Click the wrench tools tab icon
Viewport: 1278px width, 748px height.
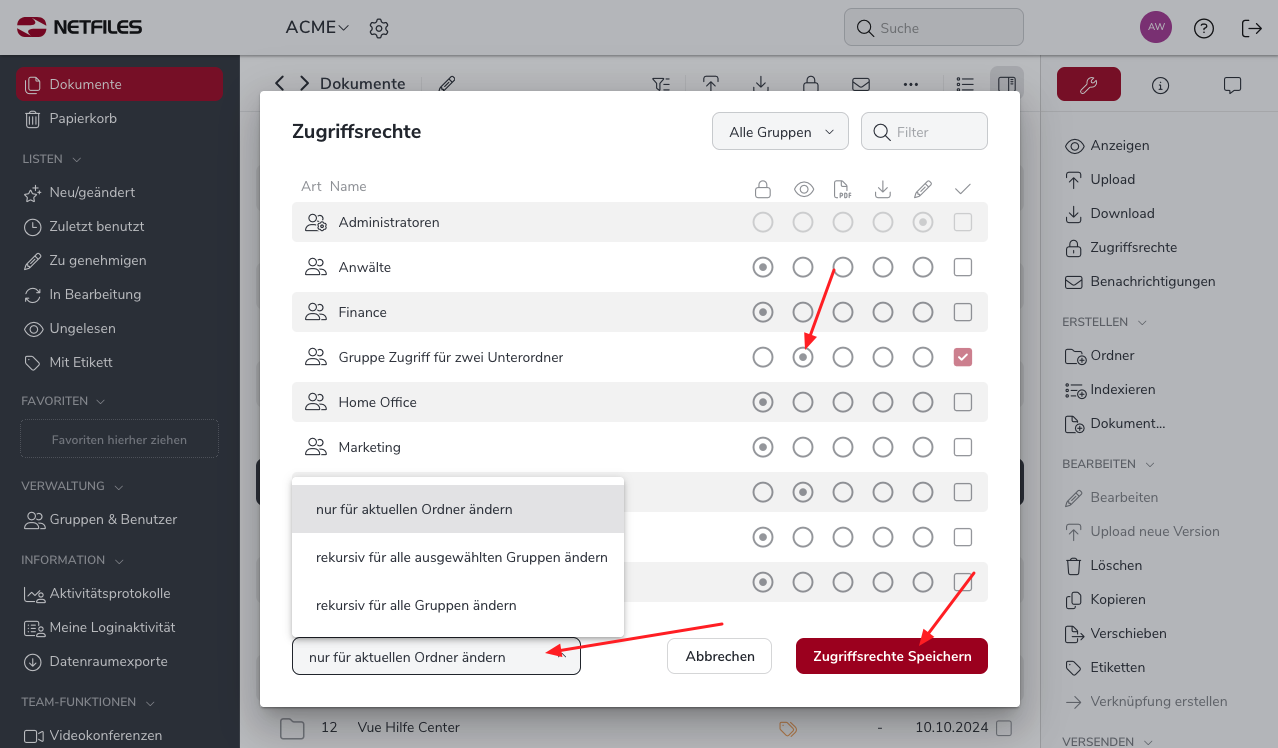[1089, 85]
